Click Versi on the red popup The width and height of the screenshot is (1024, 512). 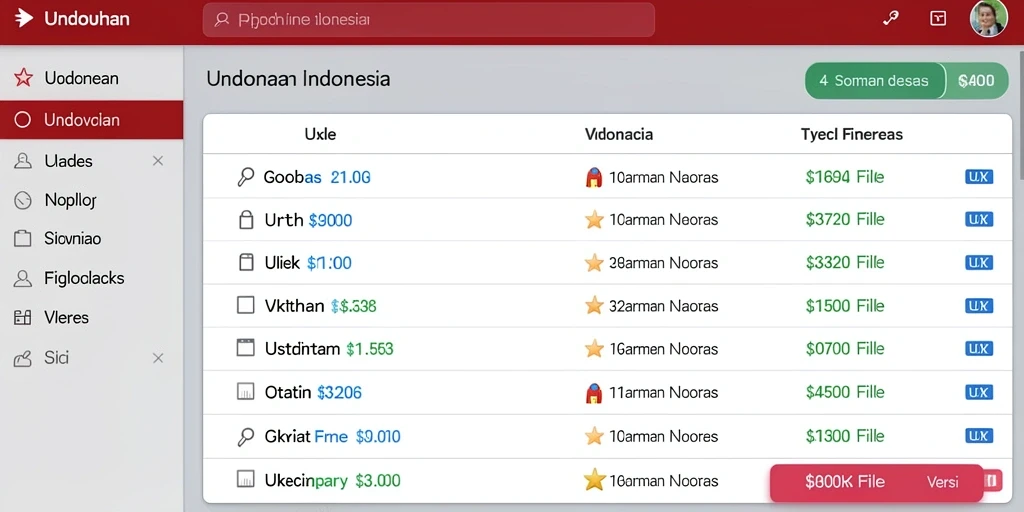[942, 483]
